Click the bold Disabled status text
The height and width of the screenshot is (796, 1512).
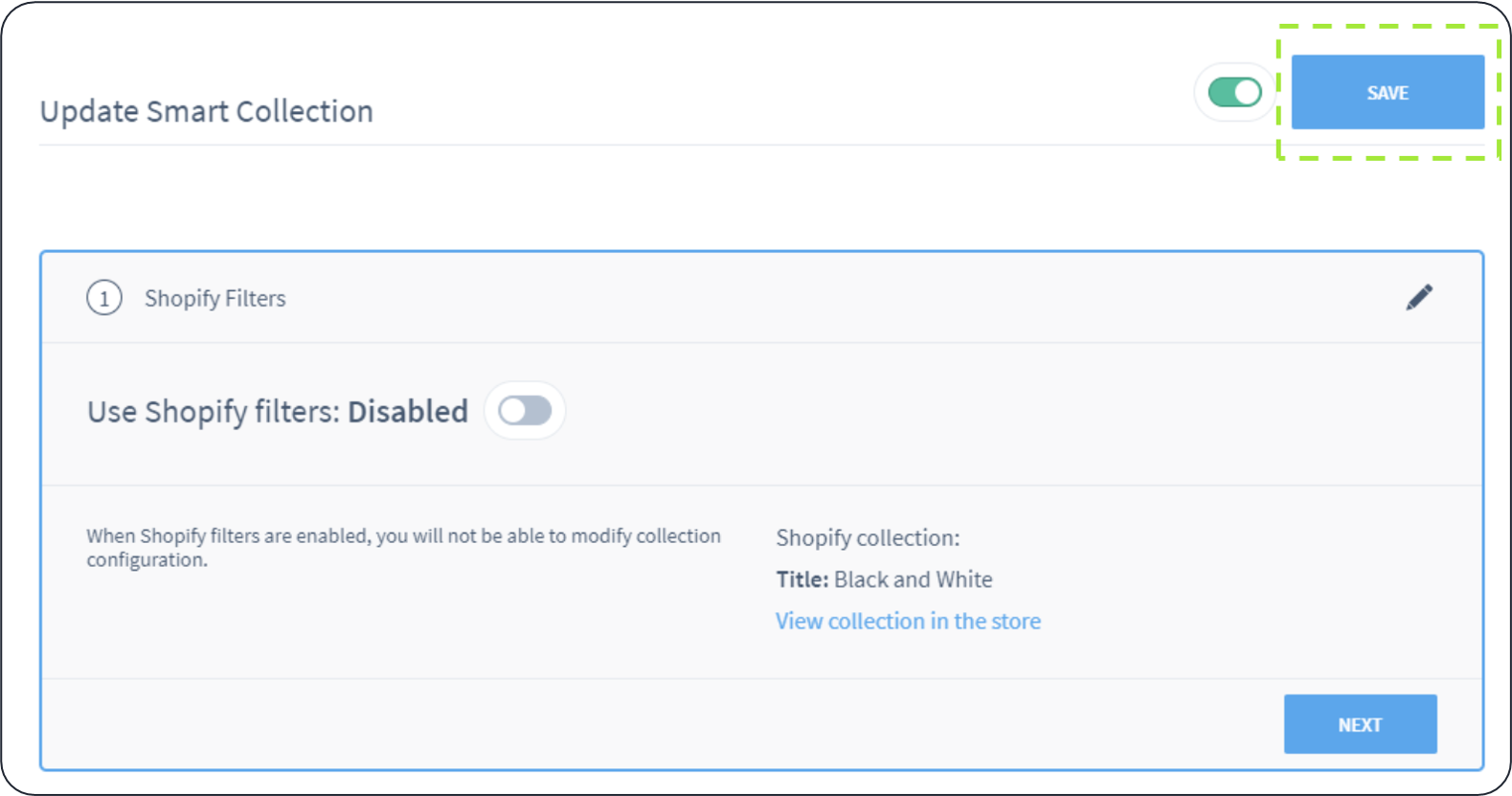tap(408, 412)
